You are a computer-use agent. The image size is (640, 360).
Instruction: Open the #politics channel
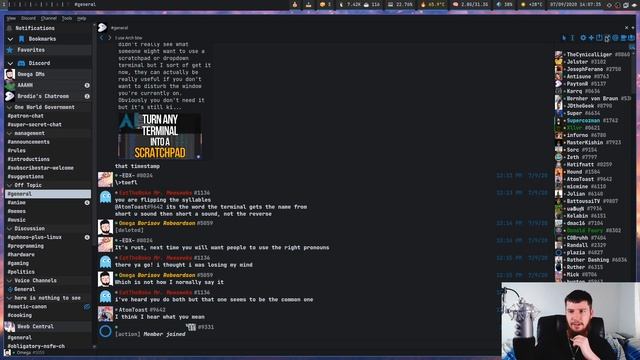coord(21,272)
